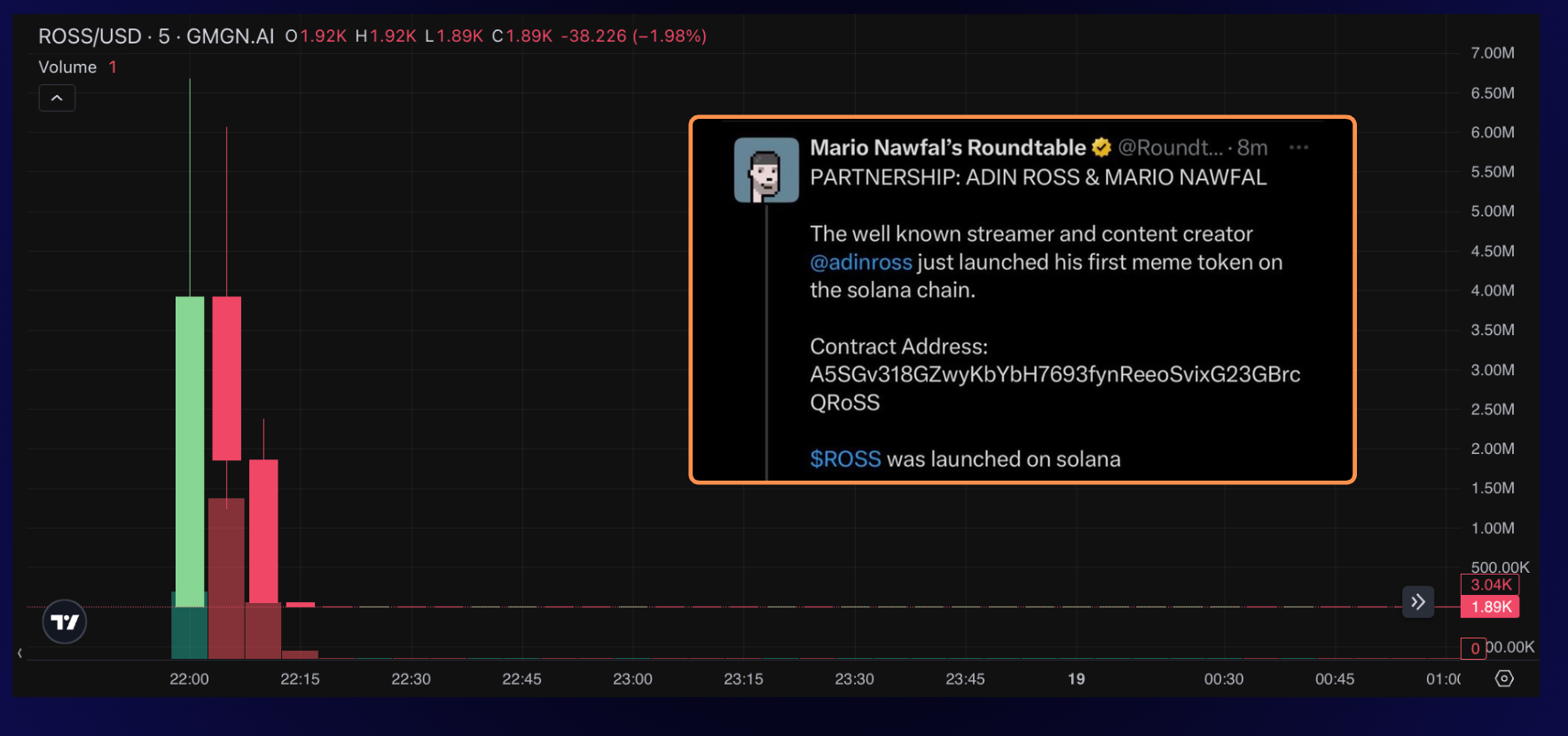
Task: Open the $ROSS cashtag link
Action: pyautogui.click(x=845, y=459)
